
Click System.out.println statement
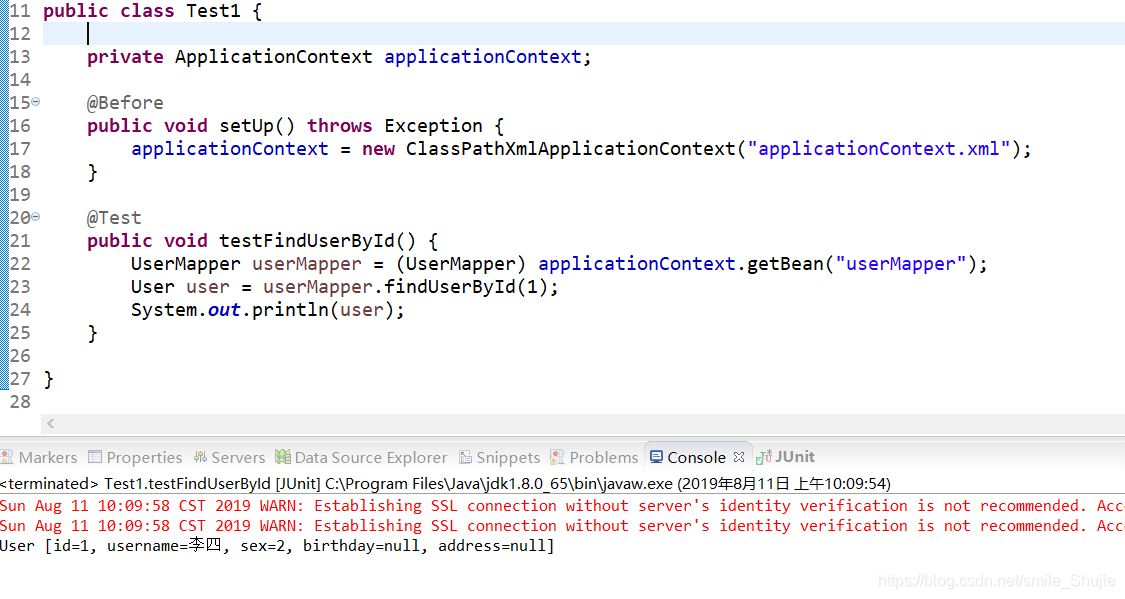click(x=267, y=310)
